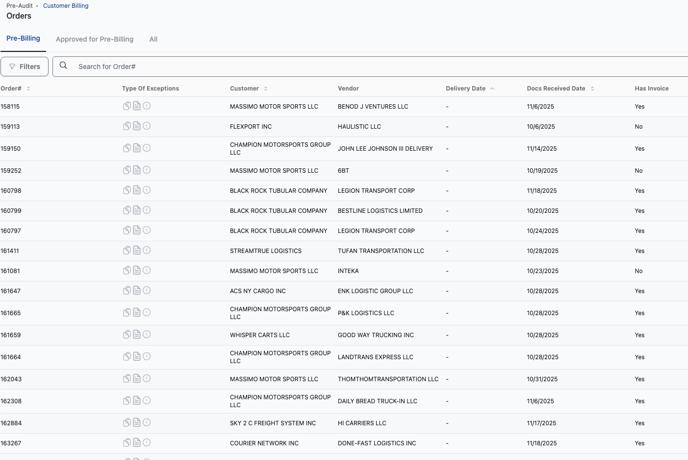
Task: Sort by the Docs Received Date arrows
Action: pos(592,89)
